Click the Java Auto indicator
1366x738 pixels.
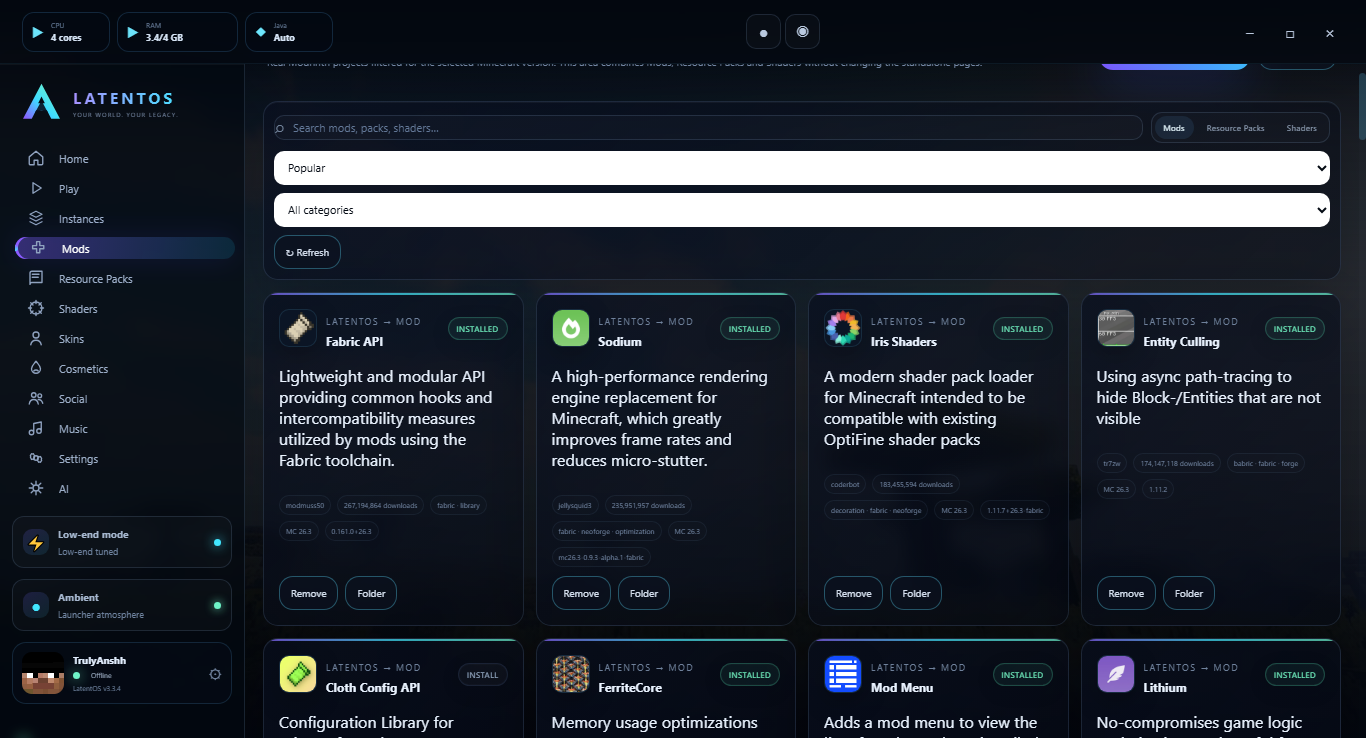pyautogui.click(x=288, y=32)
